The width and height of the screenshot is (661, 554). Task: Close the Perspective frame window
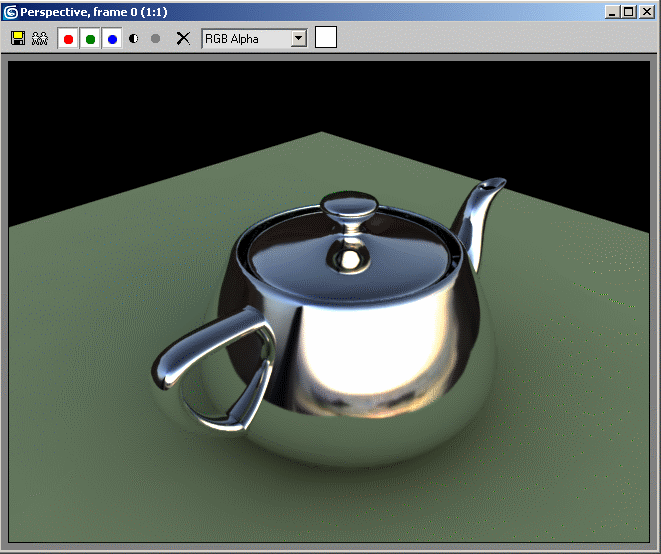647,12
